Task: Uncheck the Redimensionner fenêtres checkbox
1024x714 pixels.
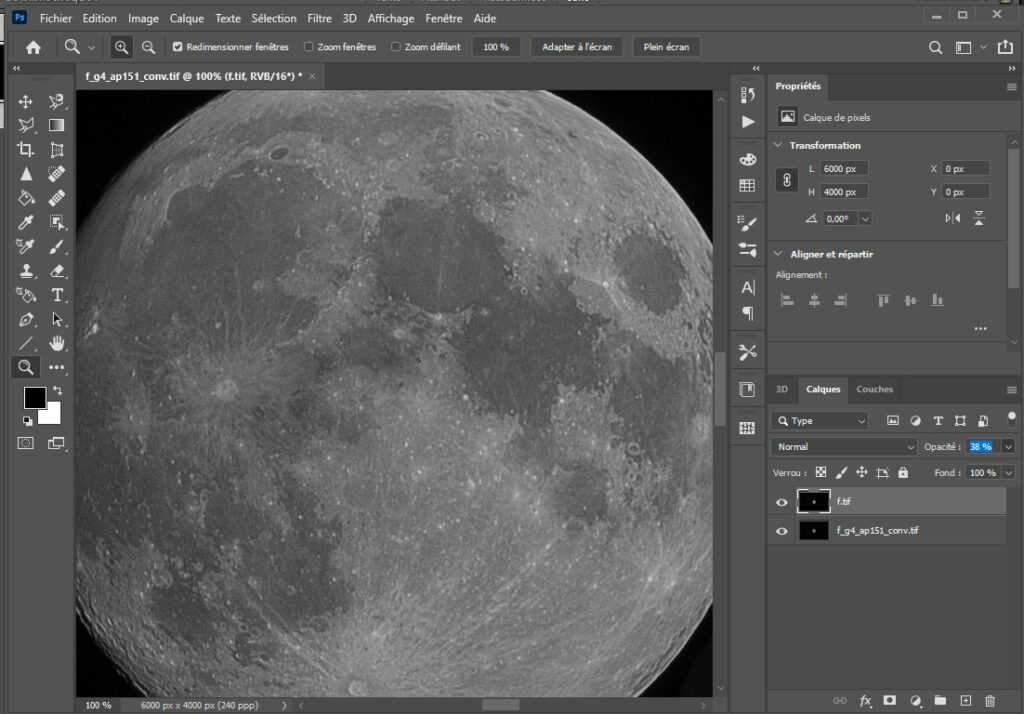Action: (x=178, y=47)
